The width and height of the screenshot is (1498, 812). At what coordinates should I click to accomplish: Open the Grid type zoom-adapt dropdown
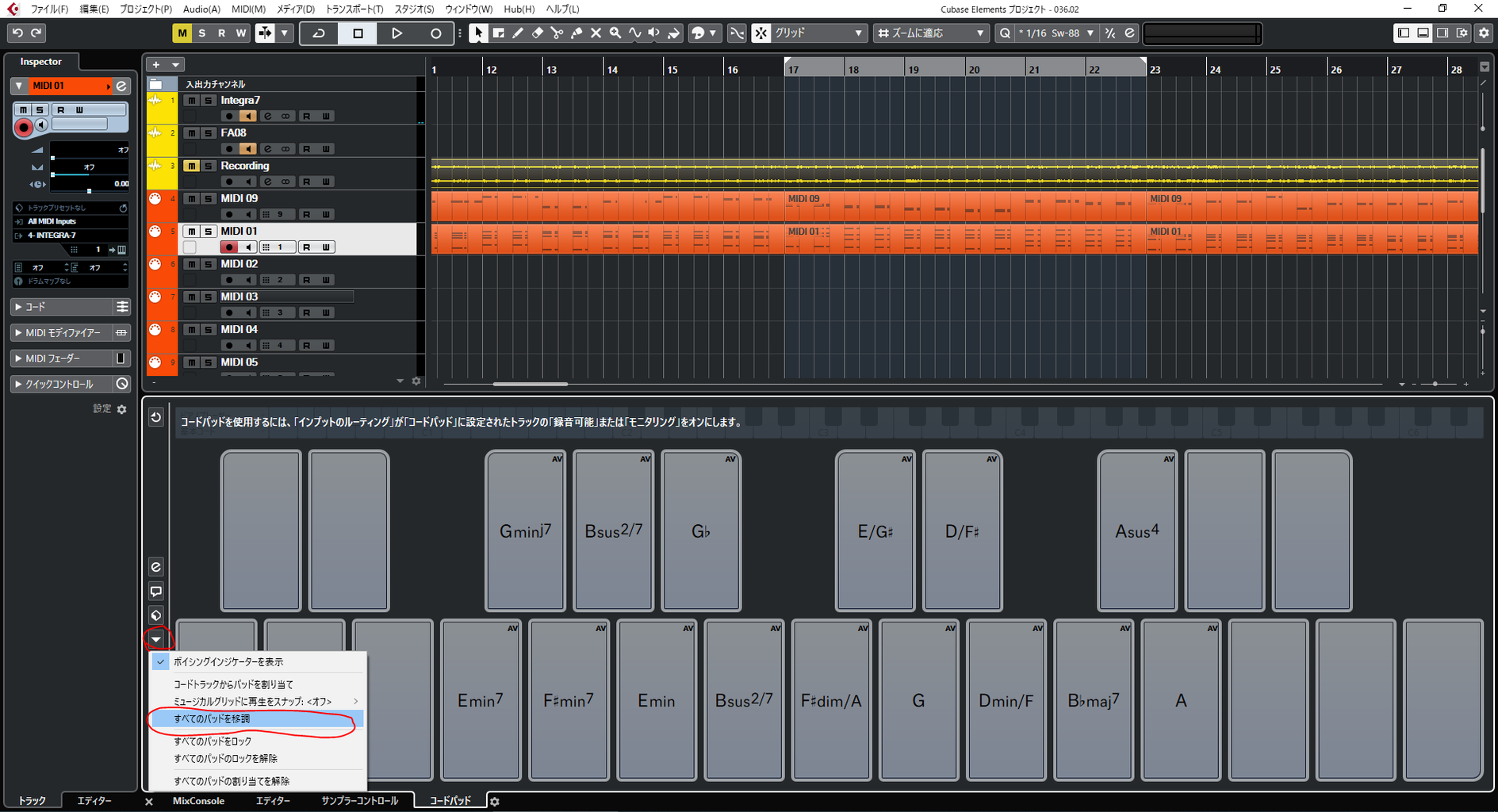[931, 33]
